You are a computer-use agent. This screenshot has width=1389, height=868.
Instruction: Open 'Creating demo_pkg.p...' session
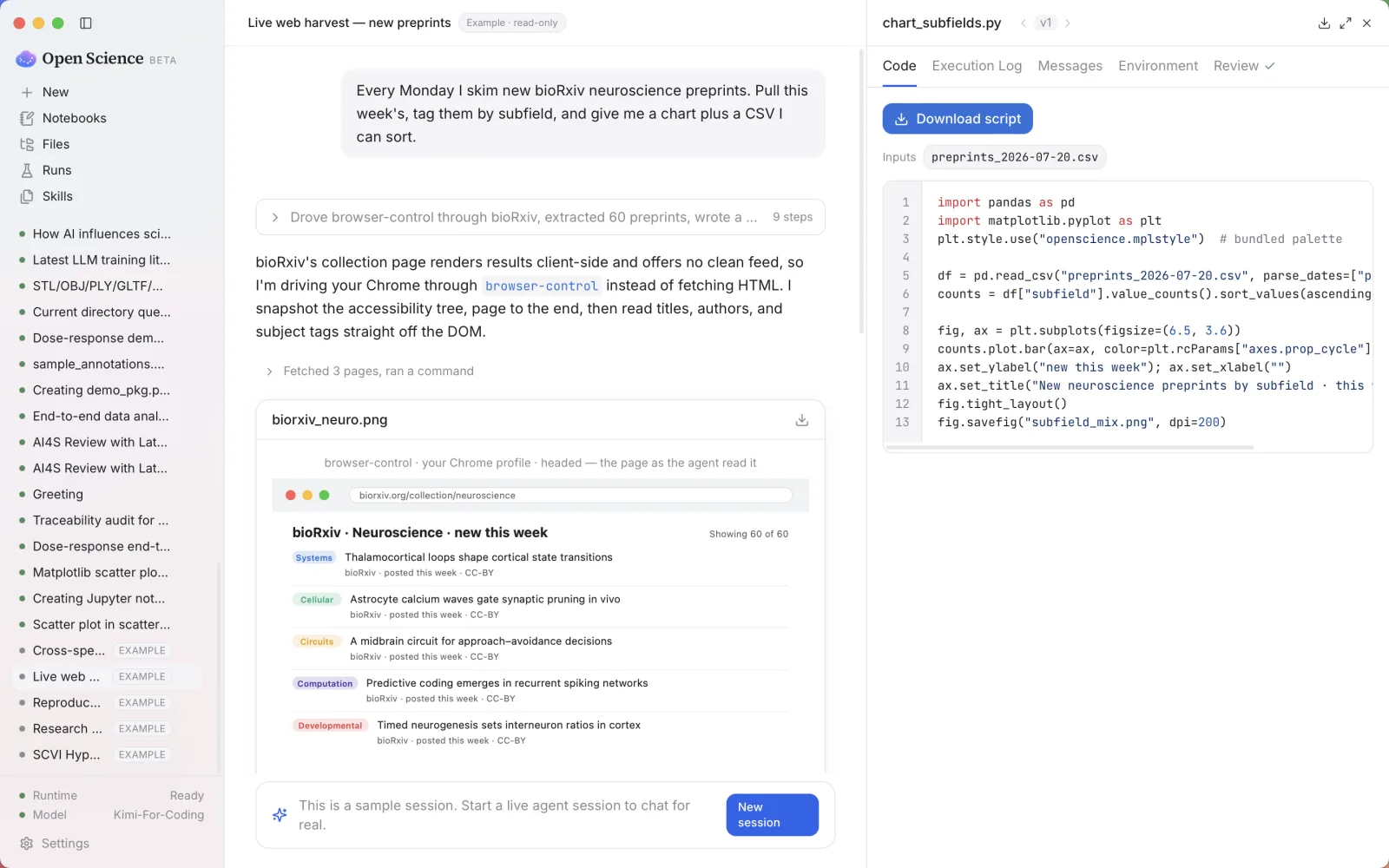tap(102, 390)
